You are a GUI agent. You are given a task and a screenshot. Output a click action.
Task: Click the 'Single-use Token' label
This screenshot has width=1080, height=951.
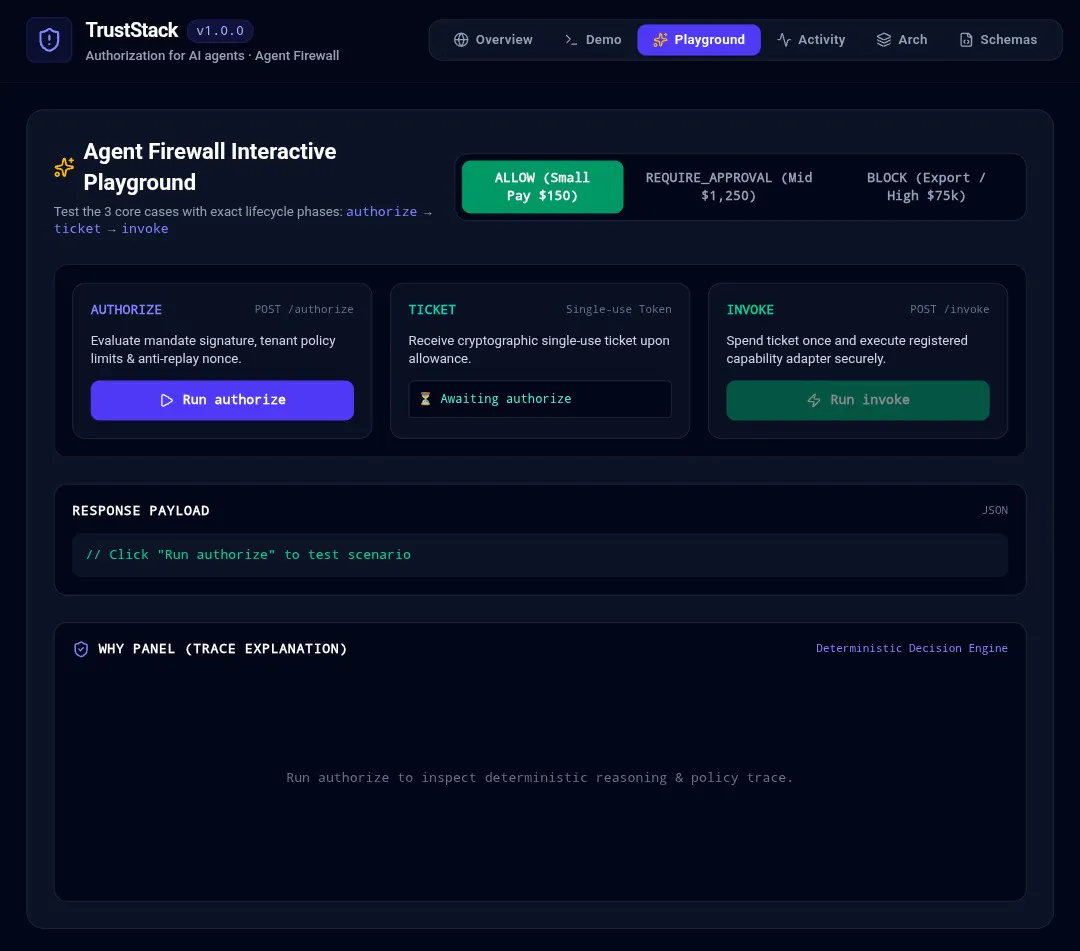tap(619, 309)
